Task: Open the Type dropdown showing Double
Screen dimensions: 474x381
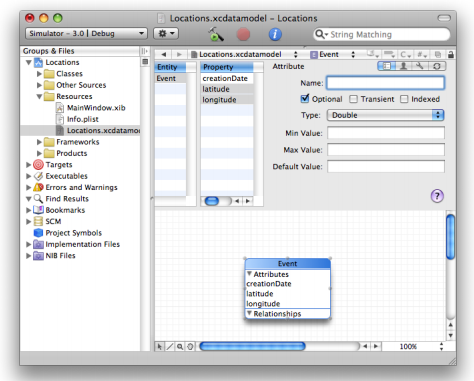Action: tap(385, 115)
